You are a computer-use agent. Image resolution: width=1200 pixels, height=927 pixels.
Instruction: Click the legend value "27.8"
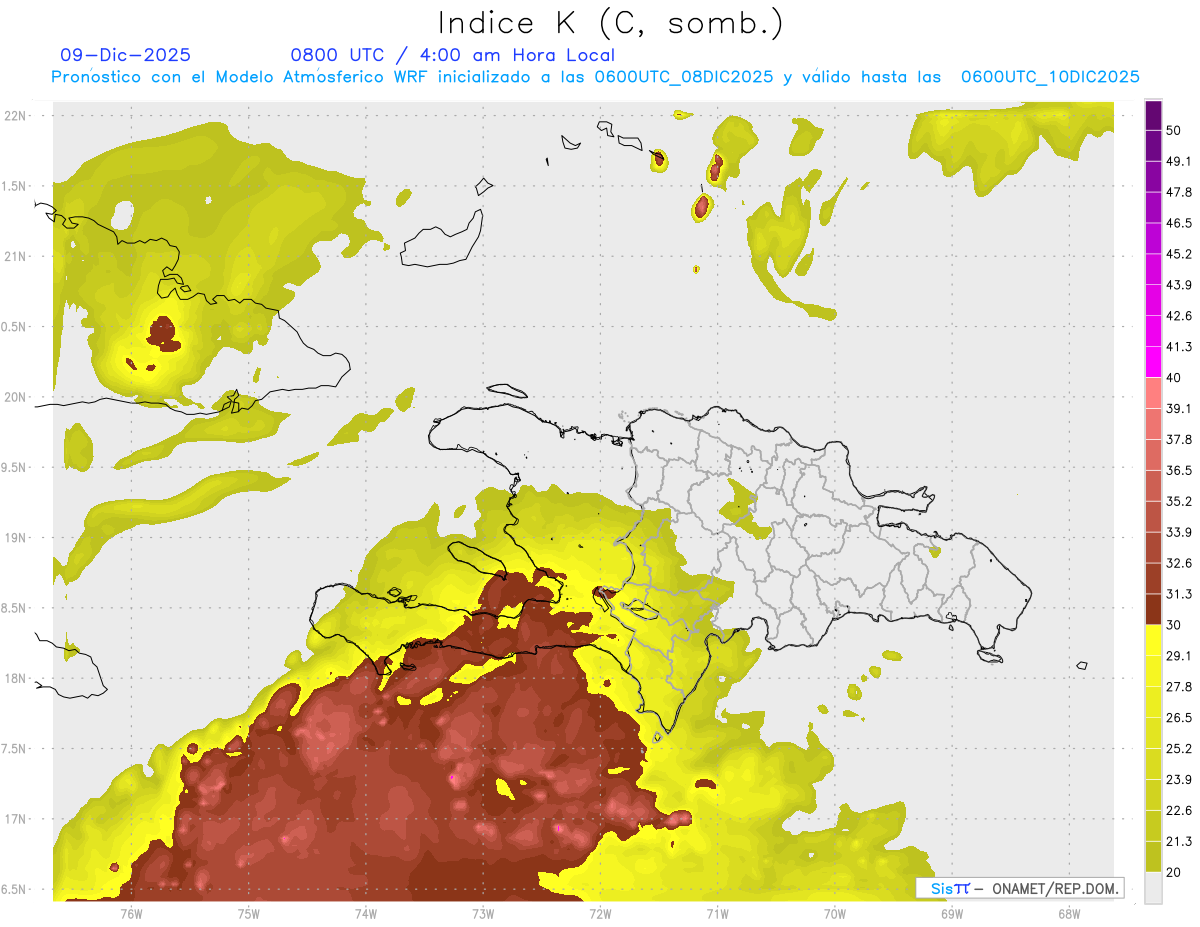tap(1179, 687)
